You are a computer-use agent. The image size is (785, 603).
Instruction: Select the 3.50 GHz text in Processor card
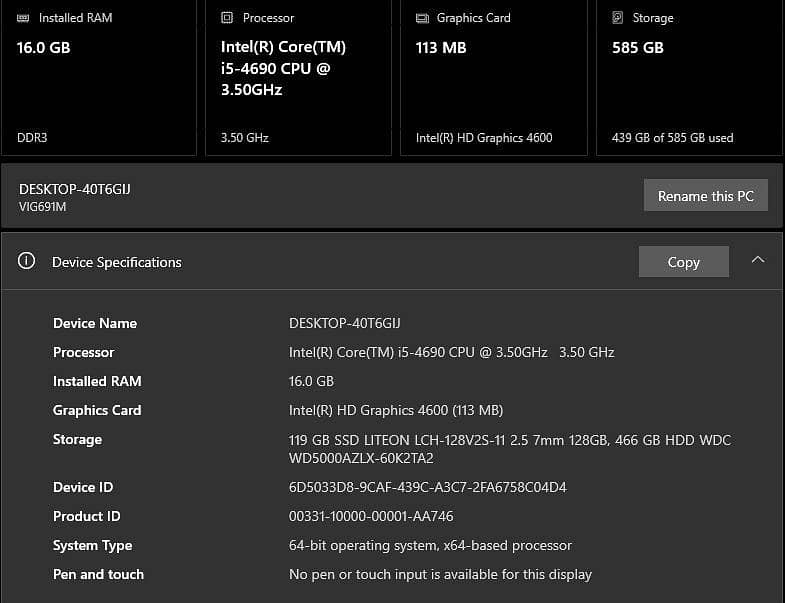point(245,138)
